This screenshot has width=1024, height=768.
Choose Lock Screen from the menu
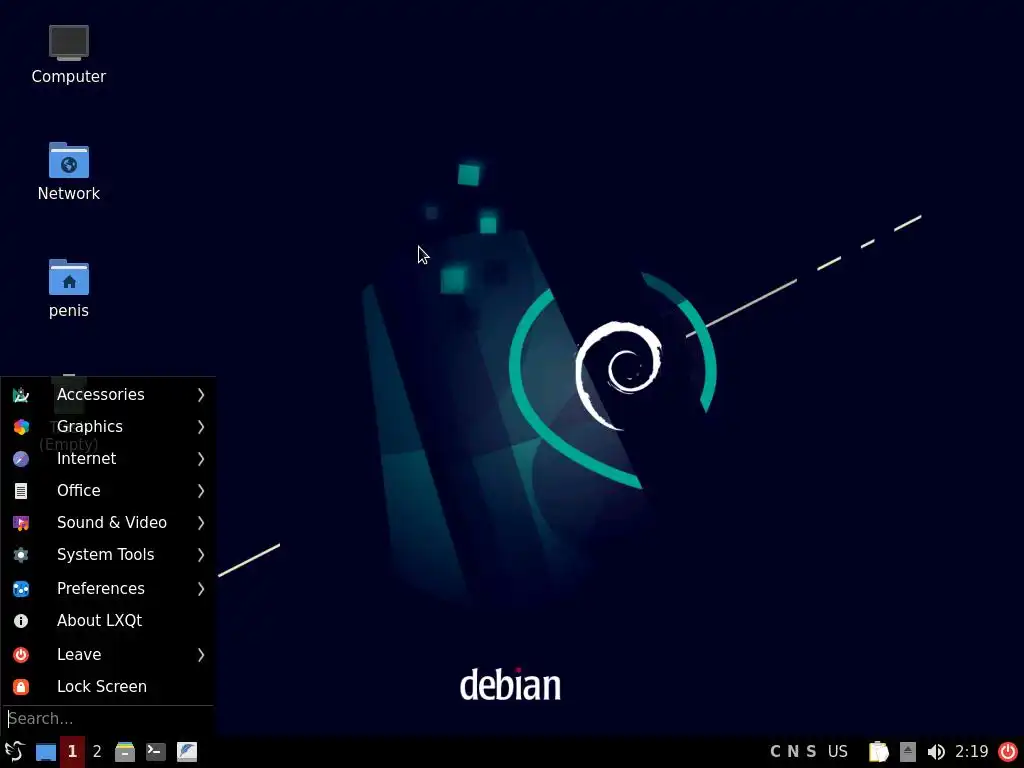coord(108,686)
